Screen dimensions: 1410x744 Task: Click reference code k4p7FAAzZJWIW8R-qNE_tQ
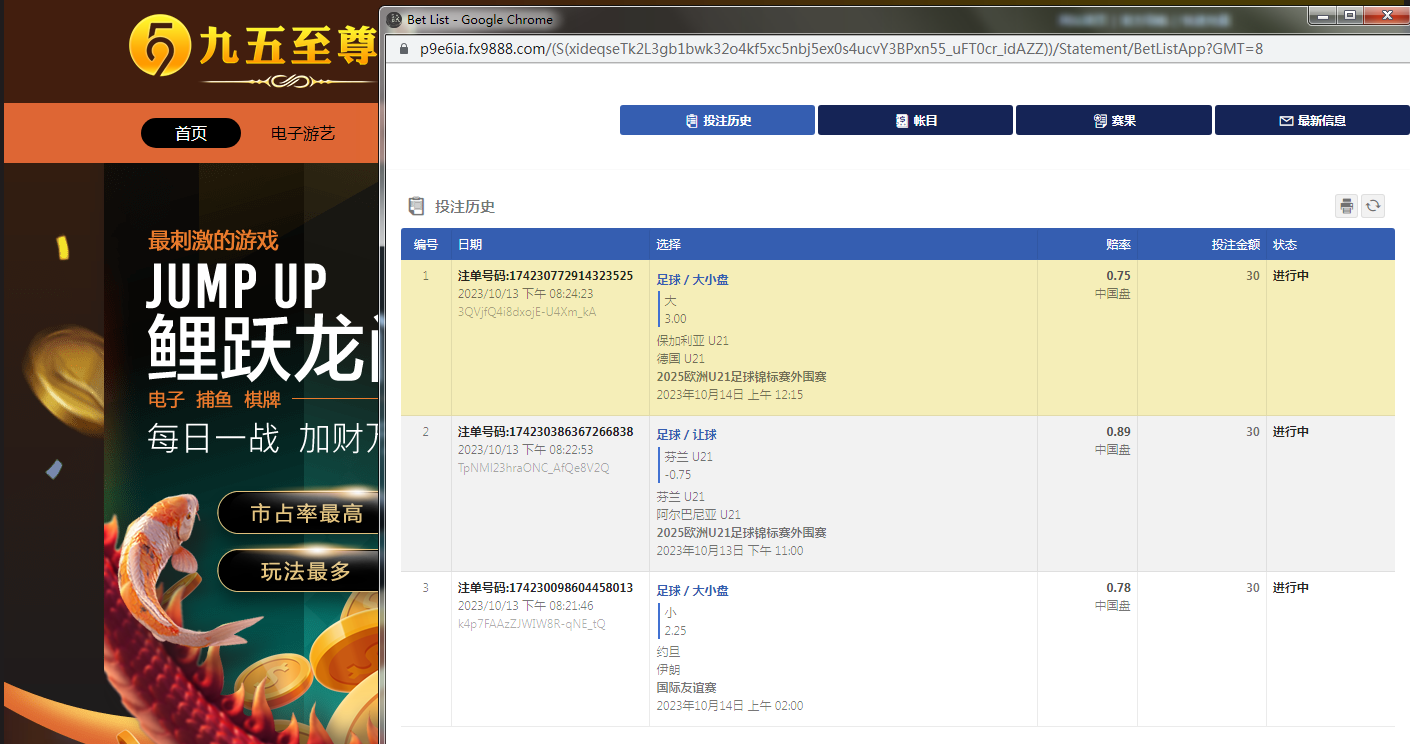pyautogui.click(x=531, y=624)
